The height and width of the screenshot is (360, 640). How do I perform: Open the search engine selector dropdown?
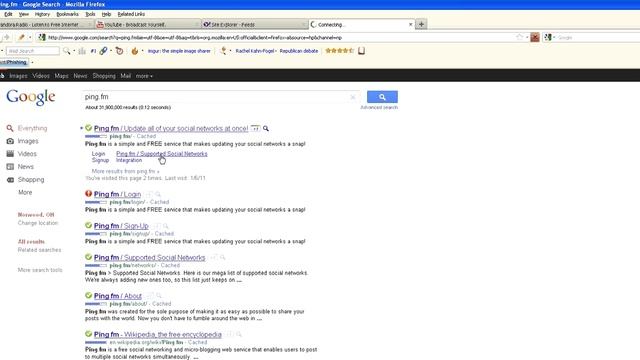(549, 38)
